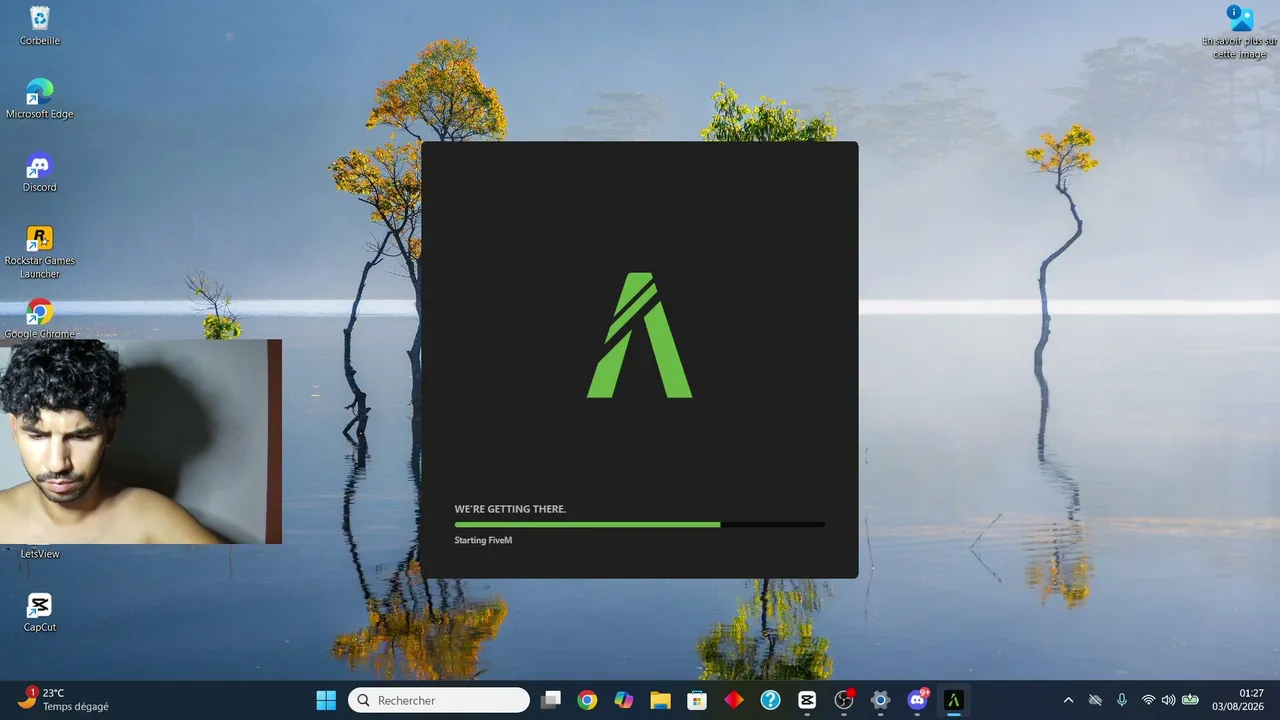Open Task View from the taskbar

[551, 700]
